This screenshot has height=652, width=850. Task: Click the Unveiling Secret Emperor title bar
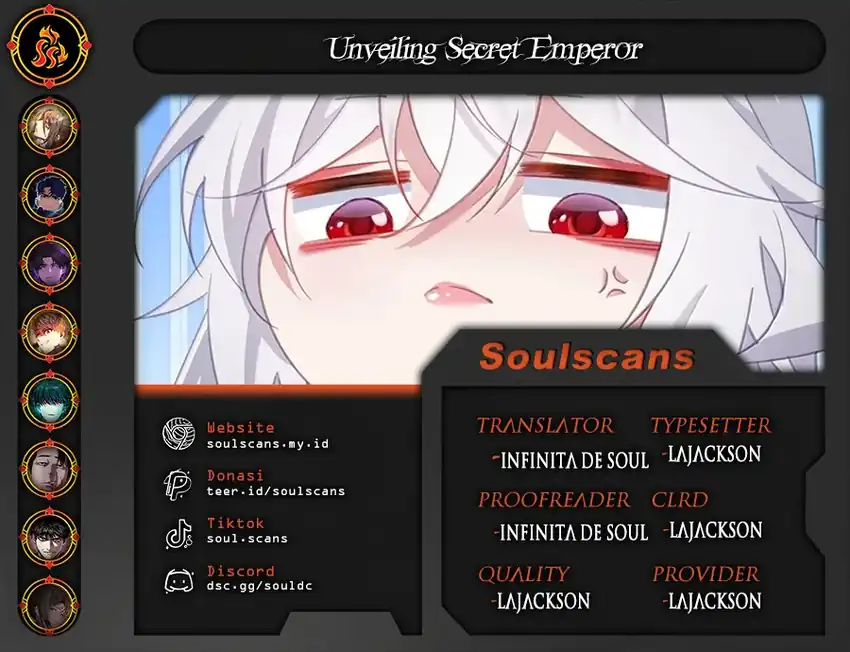[x=479, y=47]
